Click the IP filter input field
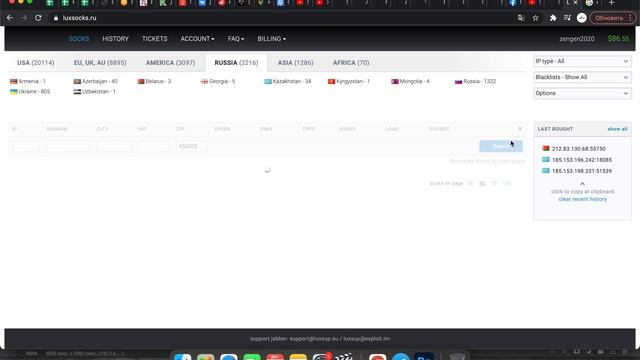 26,146
